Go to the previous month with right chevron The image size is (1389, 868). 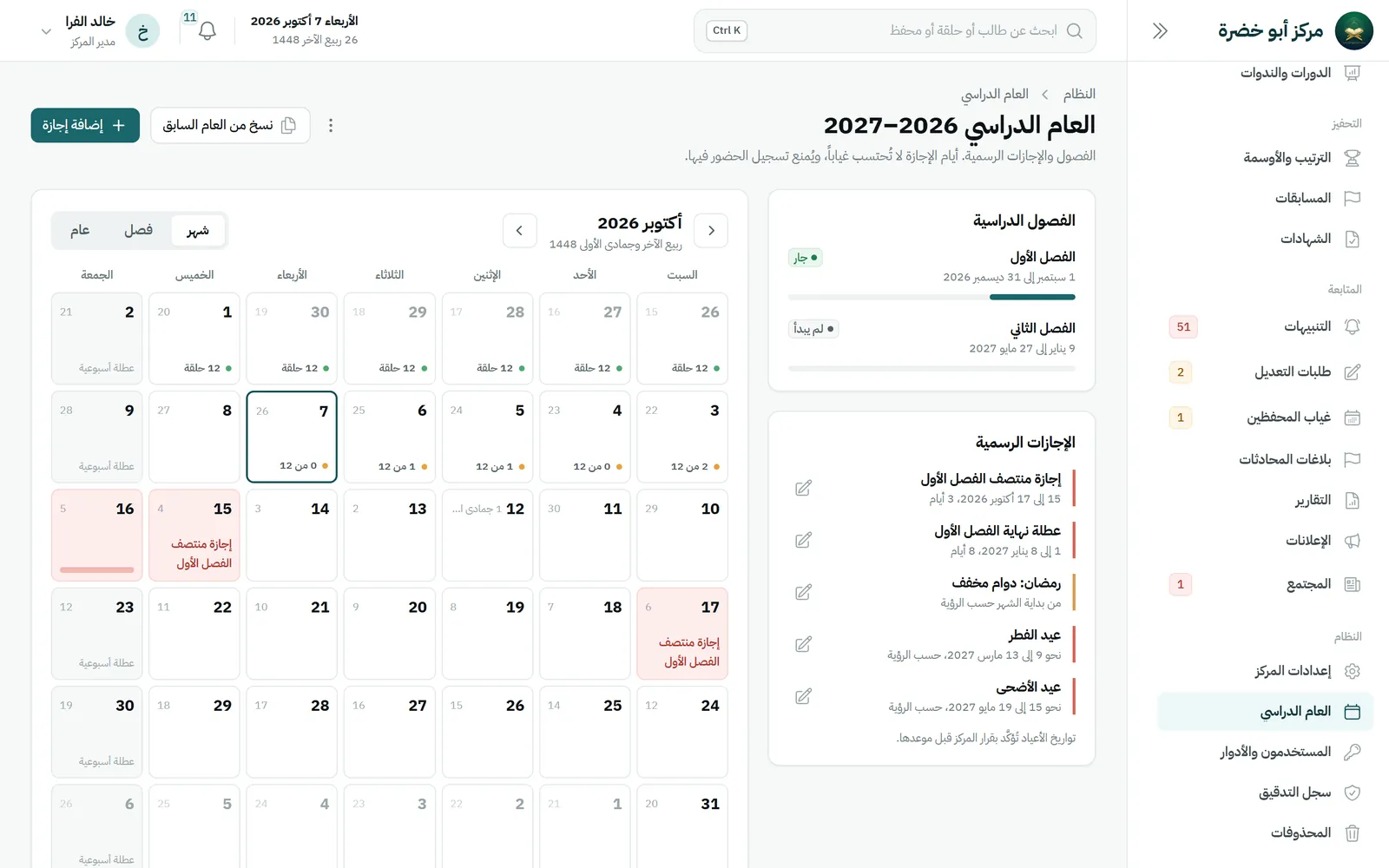click(711, 231)
